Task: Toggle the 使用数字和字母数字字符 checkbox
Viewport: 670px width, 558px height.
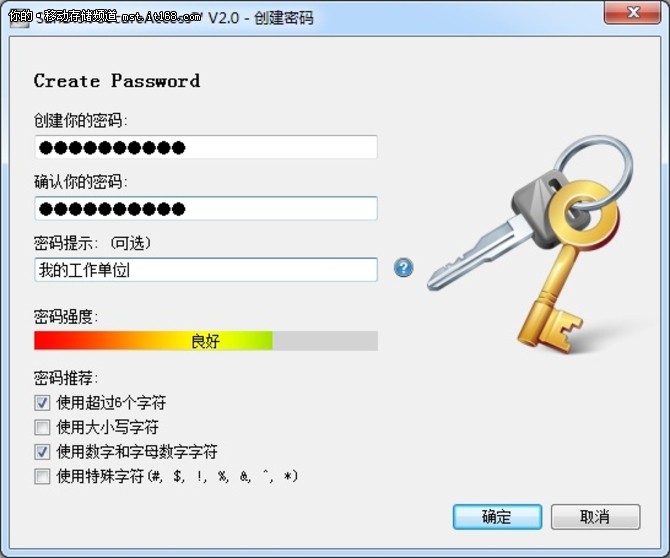Action: tap(42, 452)
